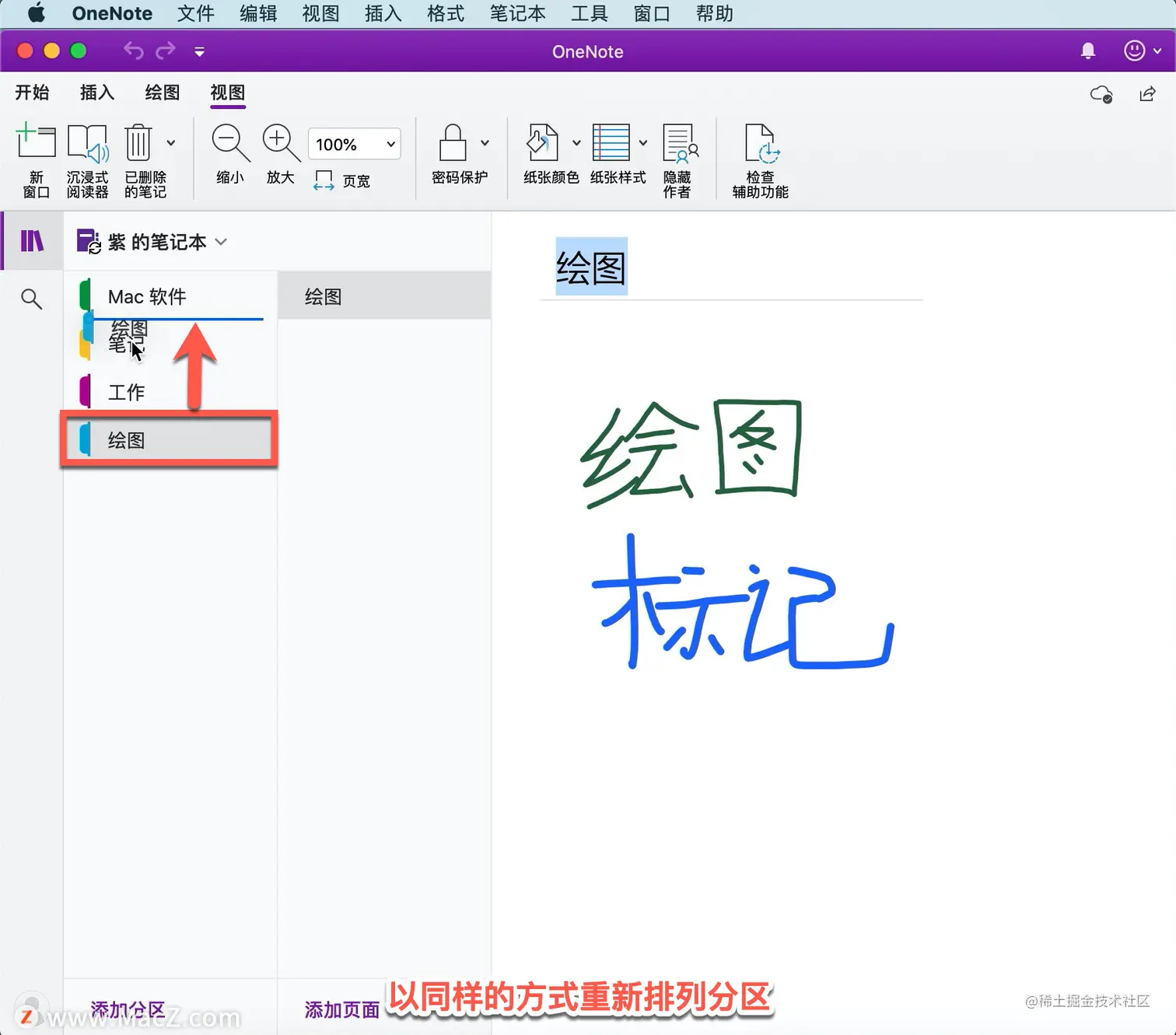
Task: Open the OneNote app menu
Action: [112, 13]
